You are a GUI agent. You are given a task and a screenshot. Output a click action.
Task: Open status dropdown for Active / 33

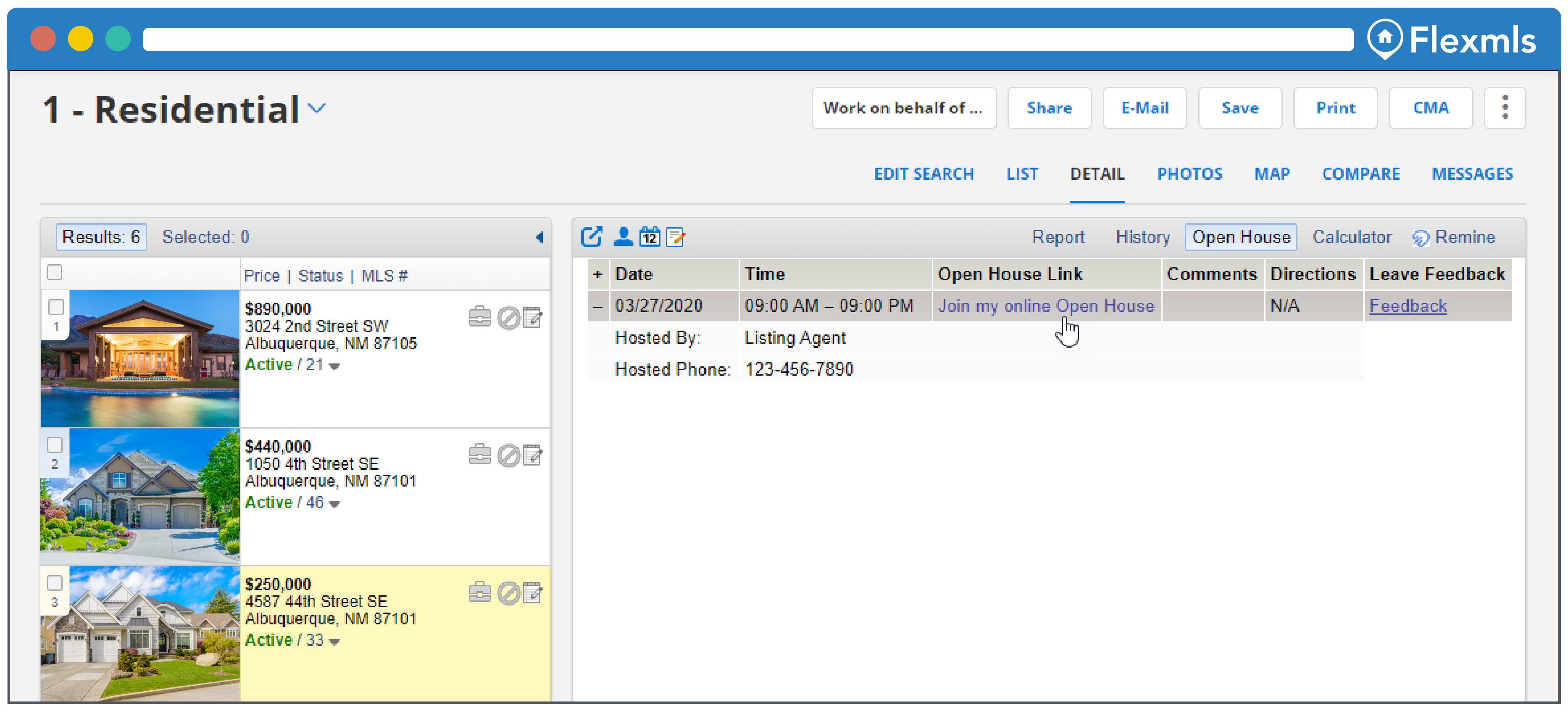[335, 641]
